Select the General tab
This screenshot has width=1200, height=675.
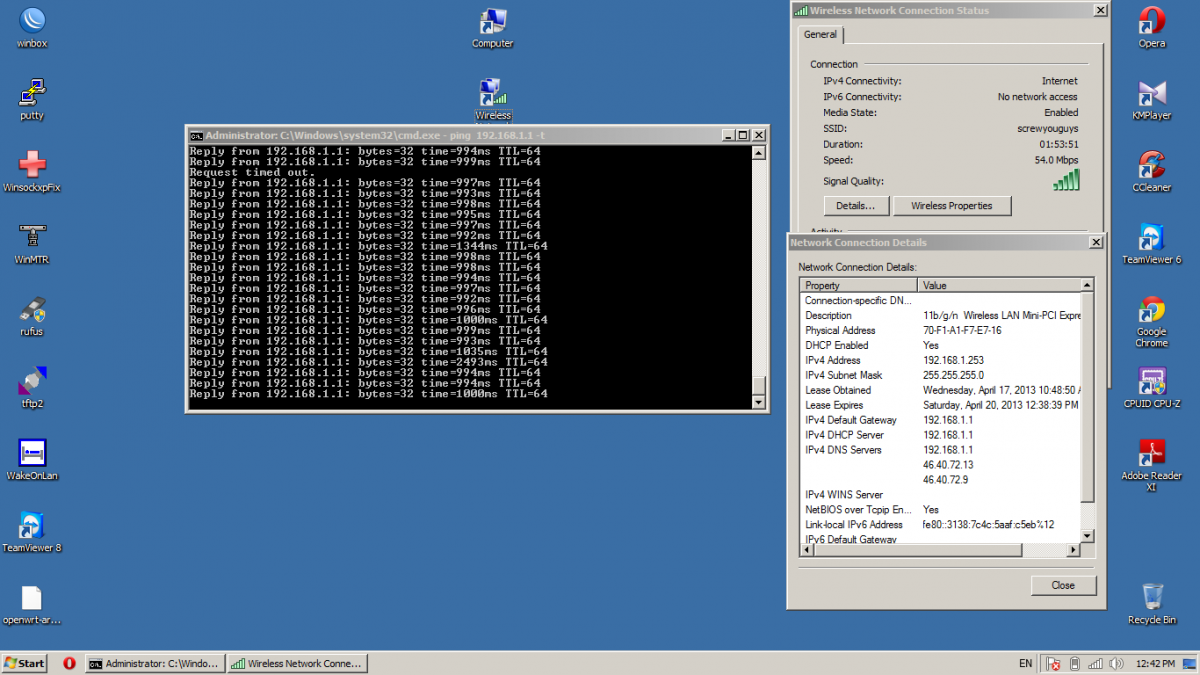[x=820, y=35]
